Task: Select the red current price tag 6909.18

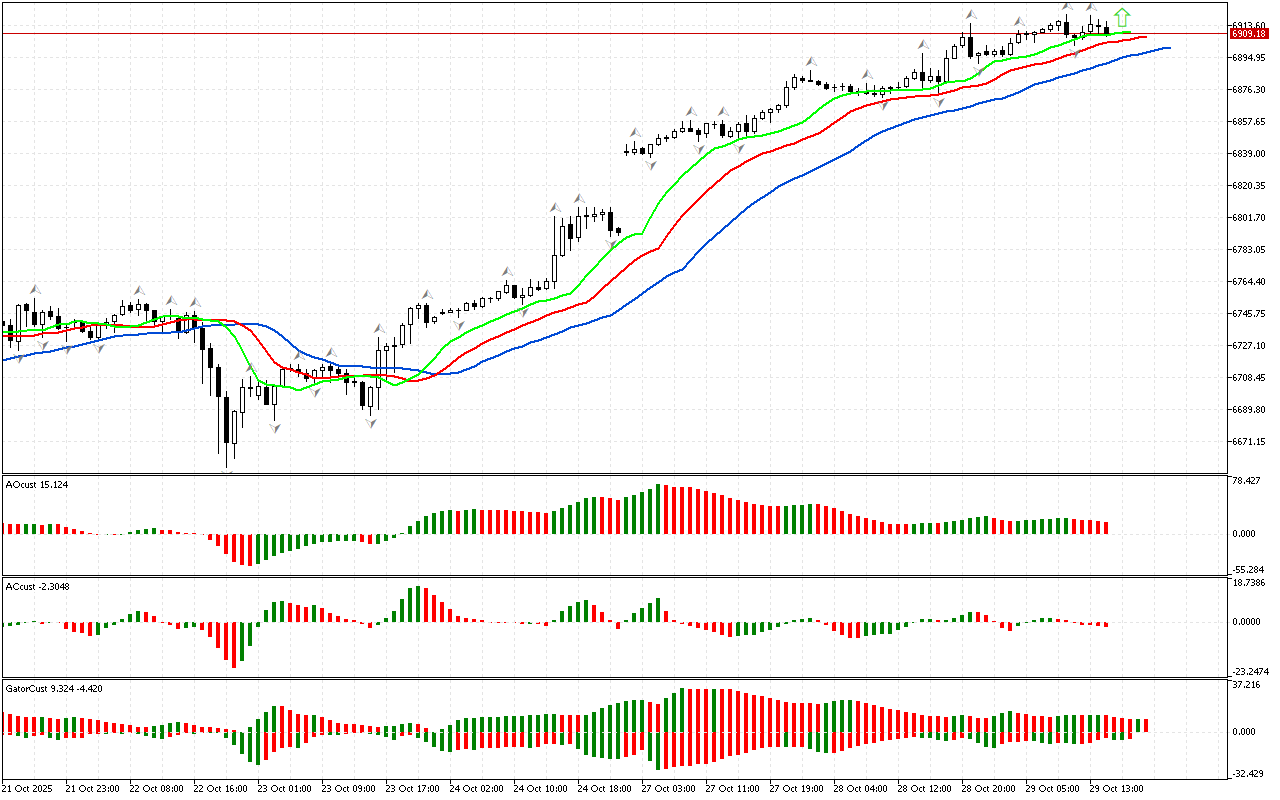Action: (x=1249, y=33)
